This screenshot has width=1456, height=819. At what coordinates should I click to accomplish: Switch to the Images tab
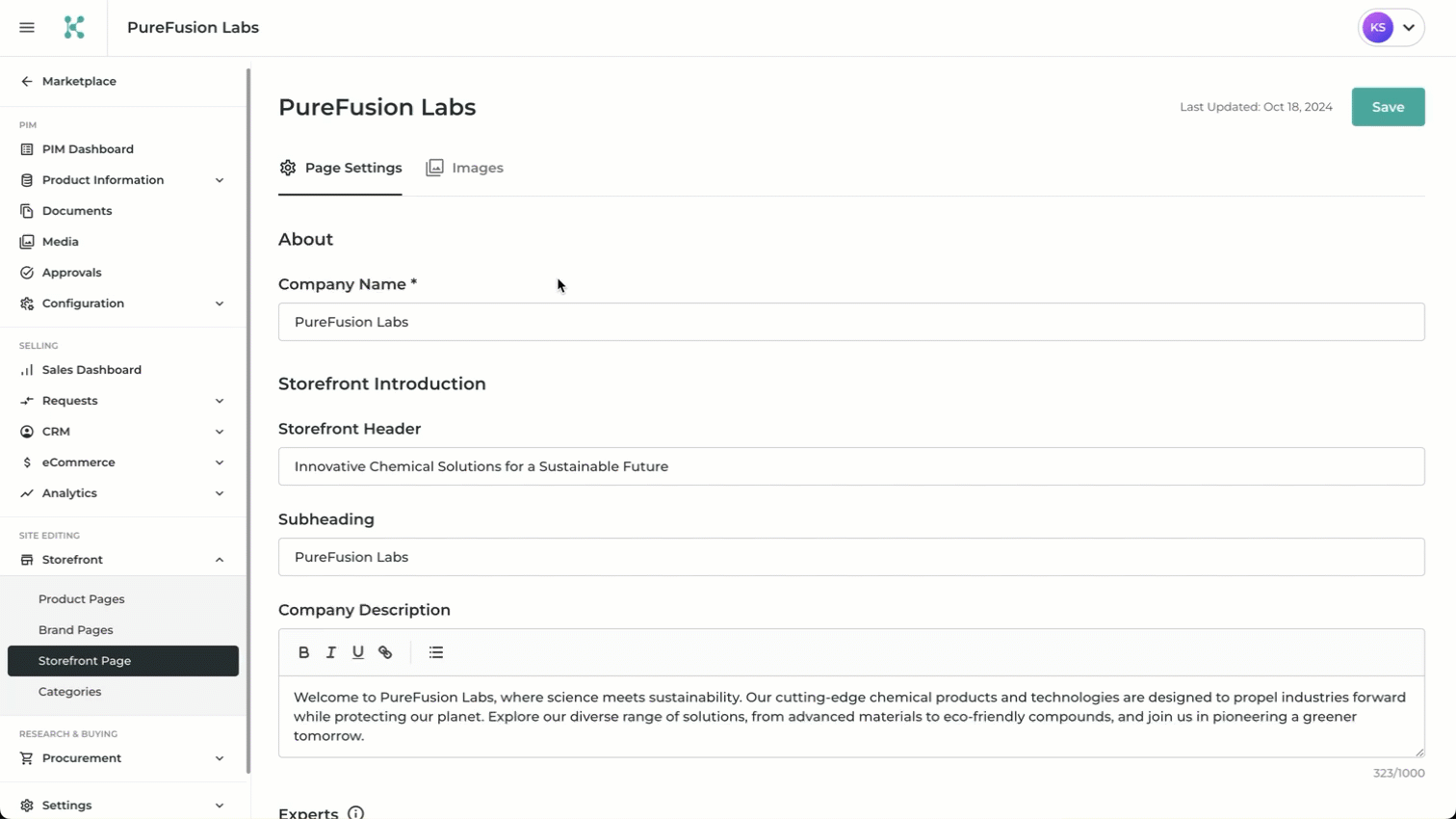[464, 168]
